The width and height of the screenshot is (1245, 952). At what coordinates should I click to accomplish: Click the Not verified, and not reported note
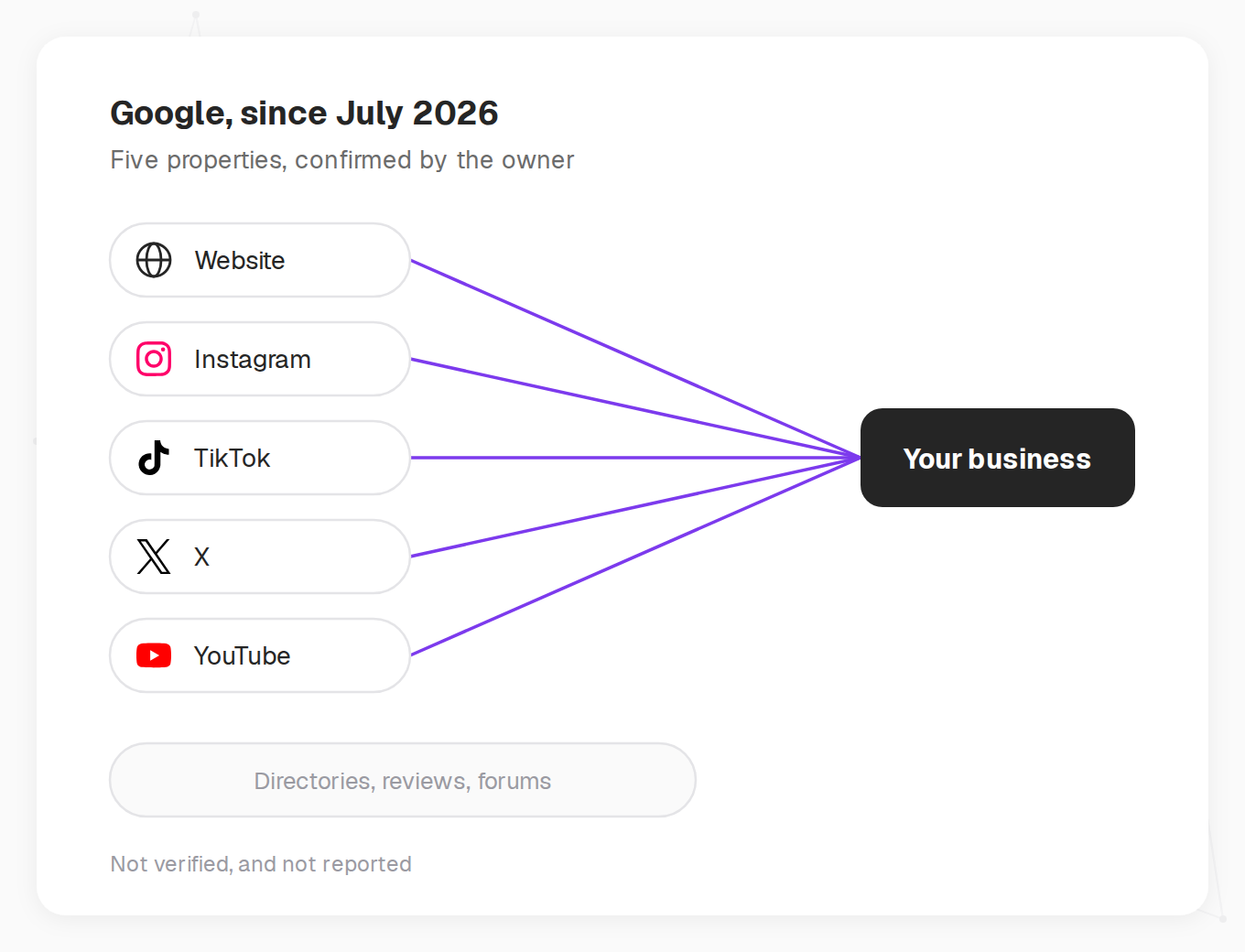pos(261,864)
